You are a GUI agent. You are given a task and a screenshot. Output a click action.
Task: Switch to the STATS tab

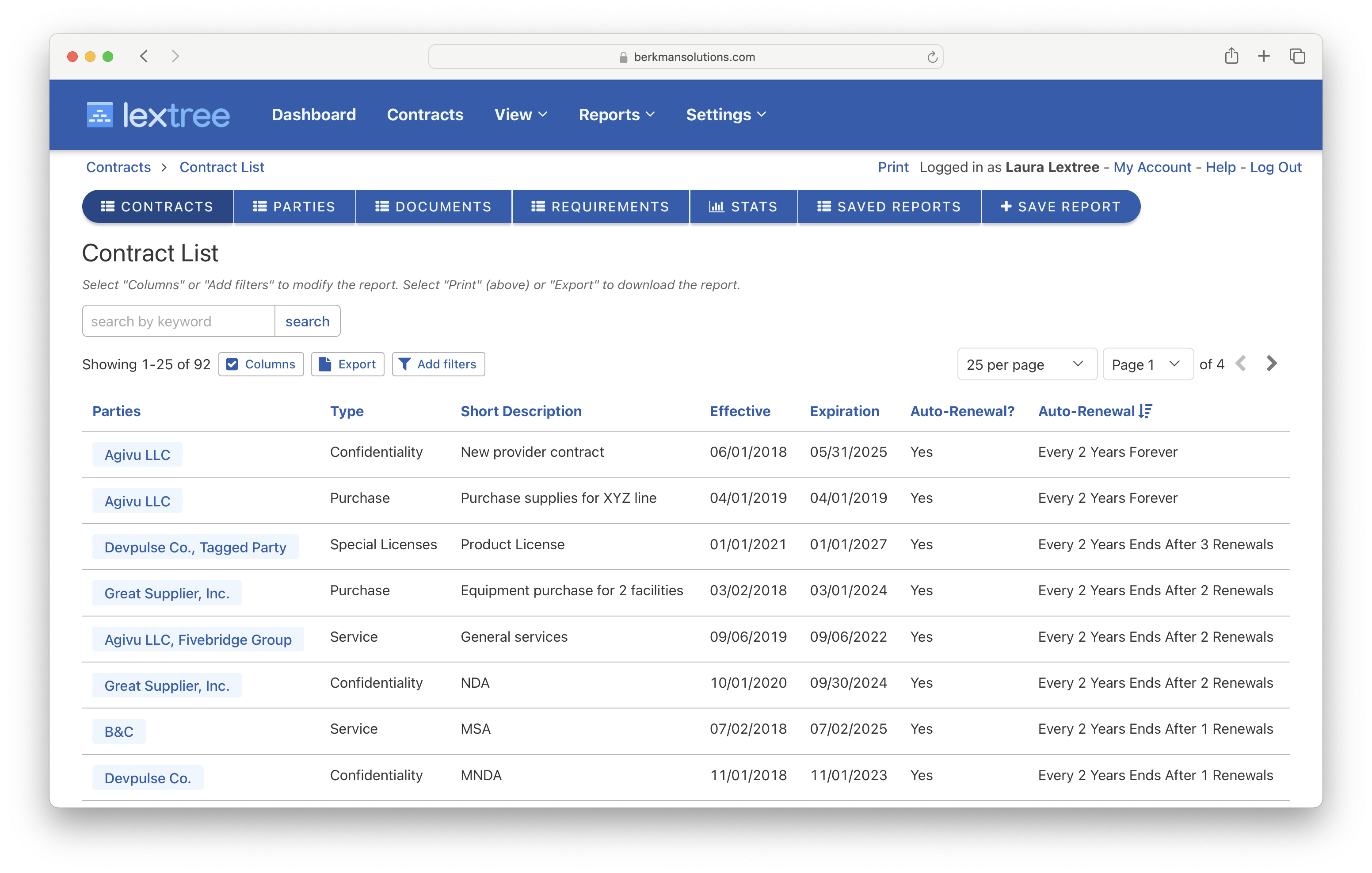tap(743, 207)
